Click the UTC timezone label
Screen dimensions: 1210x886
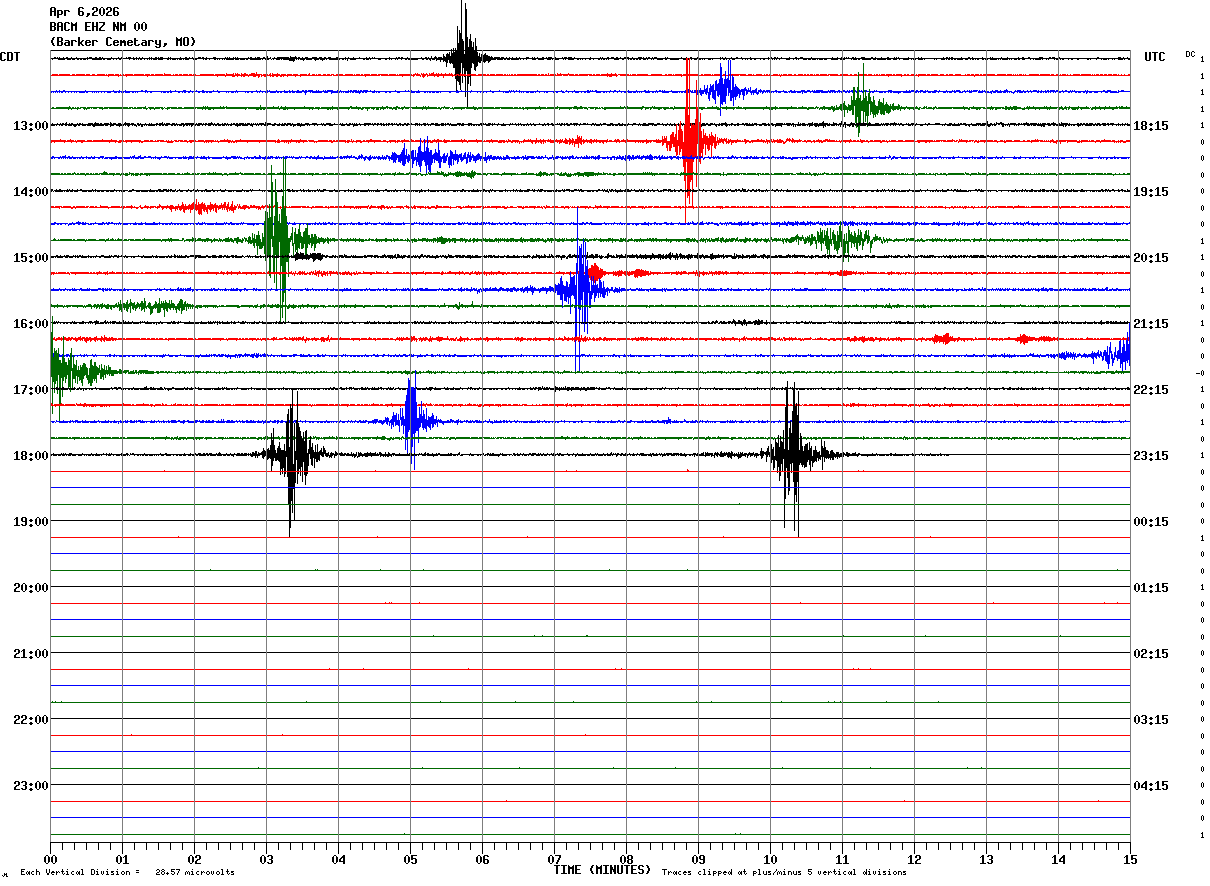(1155, 57)
